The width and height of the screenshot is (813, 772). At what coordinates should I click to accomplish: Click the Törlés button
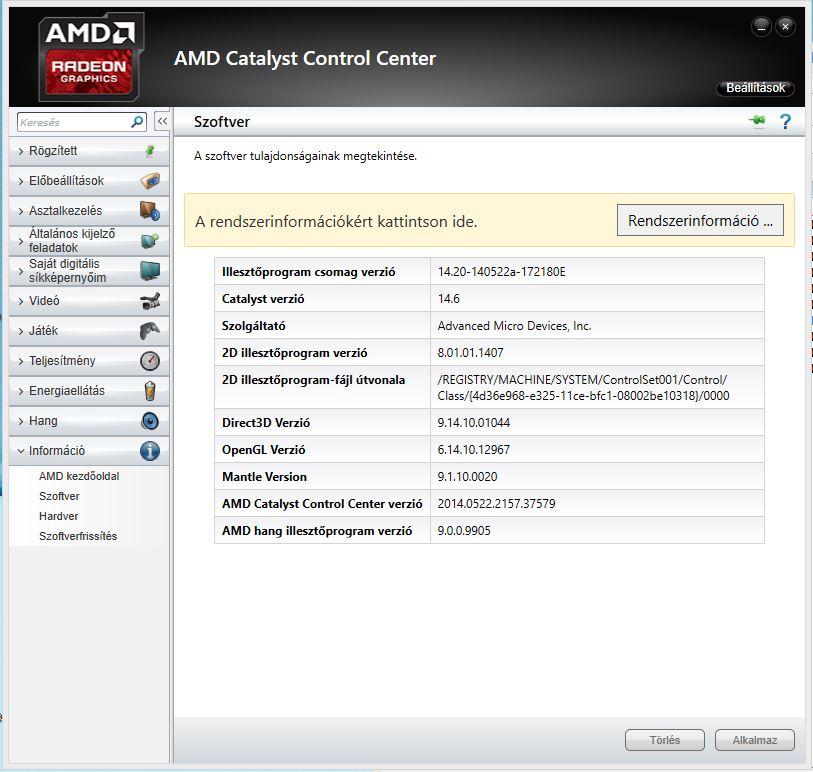[665, 740]
